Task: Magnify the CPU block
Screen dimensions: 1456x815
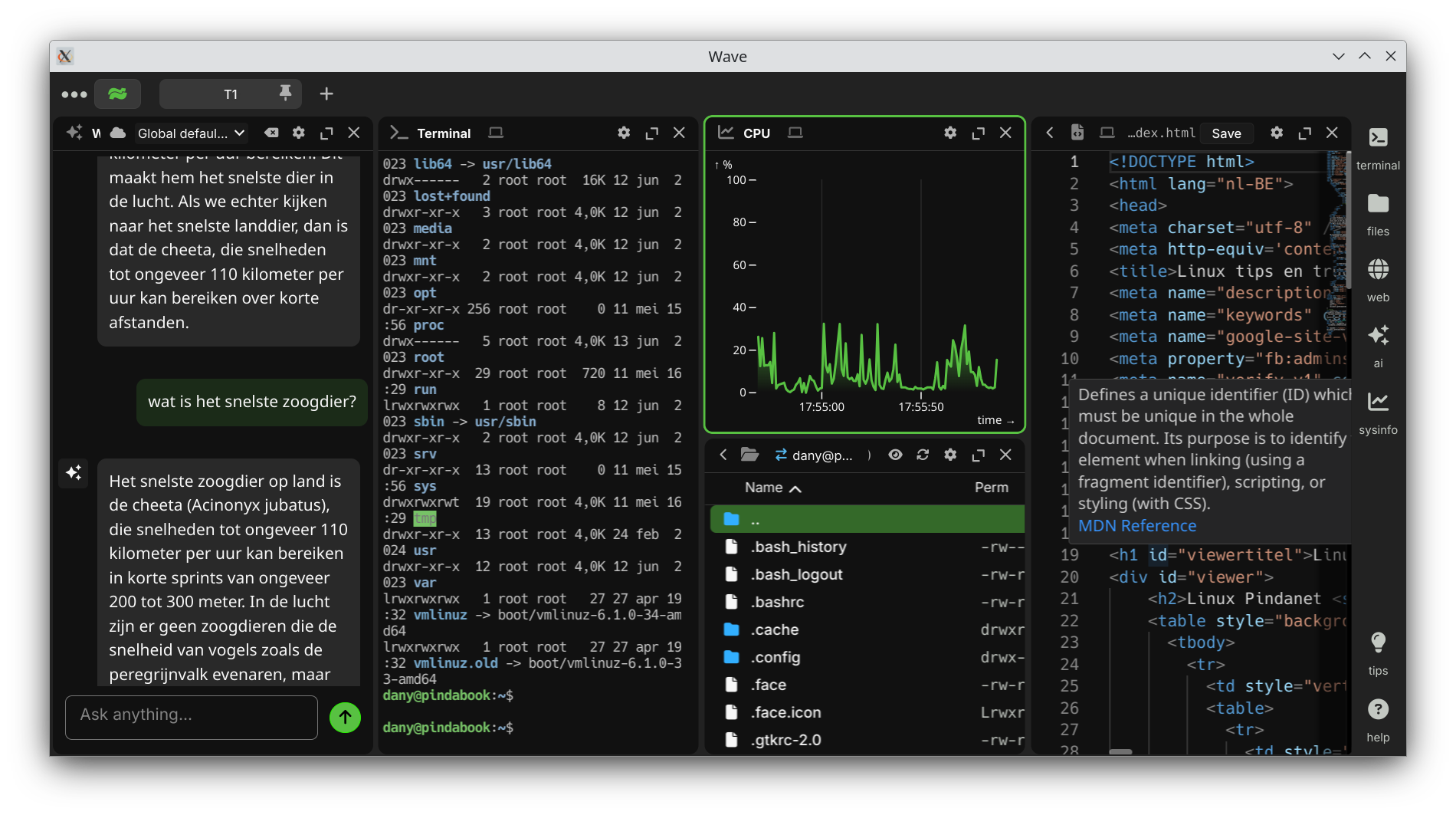Action: [x=978, y=133]
